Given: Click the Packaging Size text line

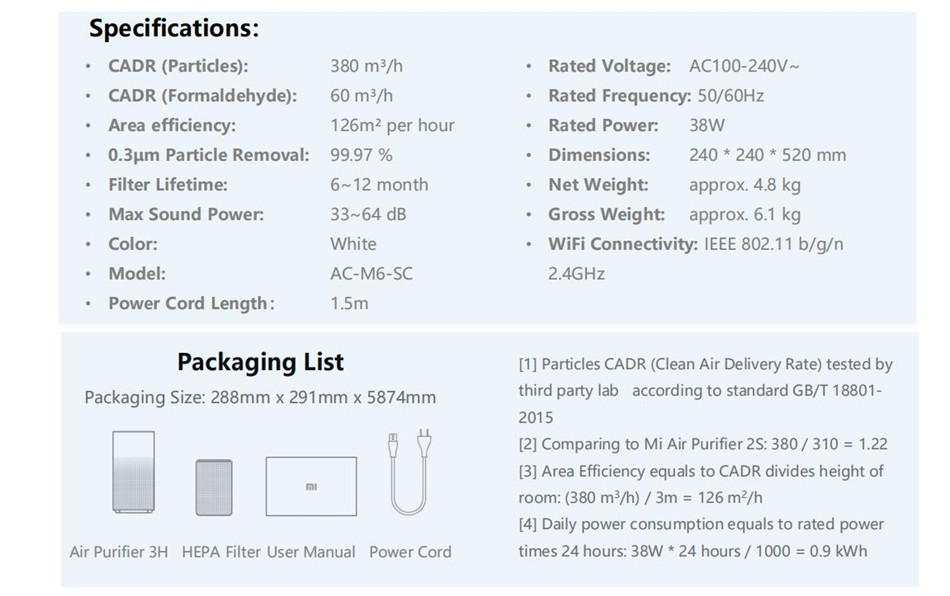Looking at the screenshot, I should (260, 397).
